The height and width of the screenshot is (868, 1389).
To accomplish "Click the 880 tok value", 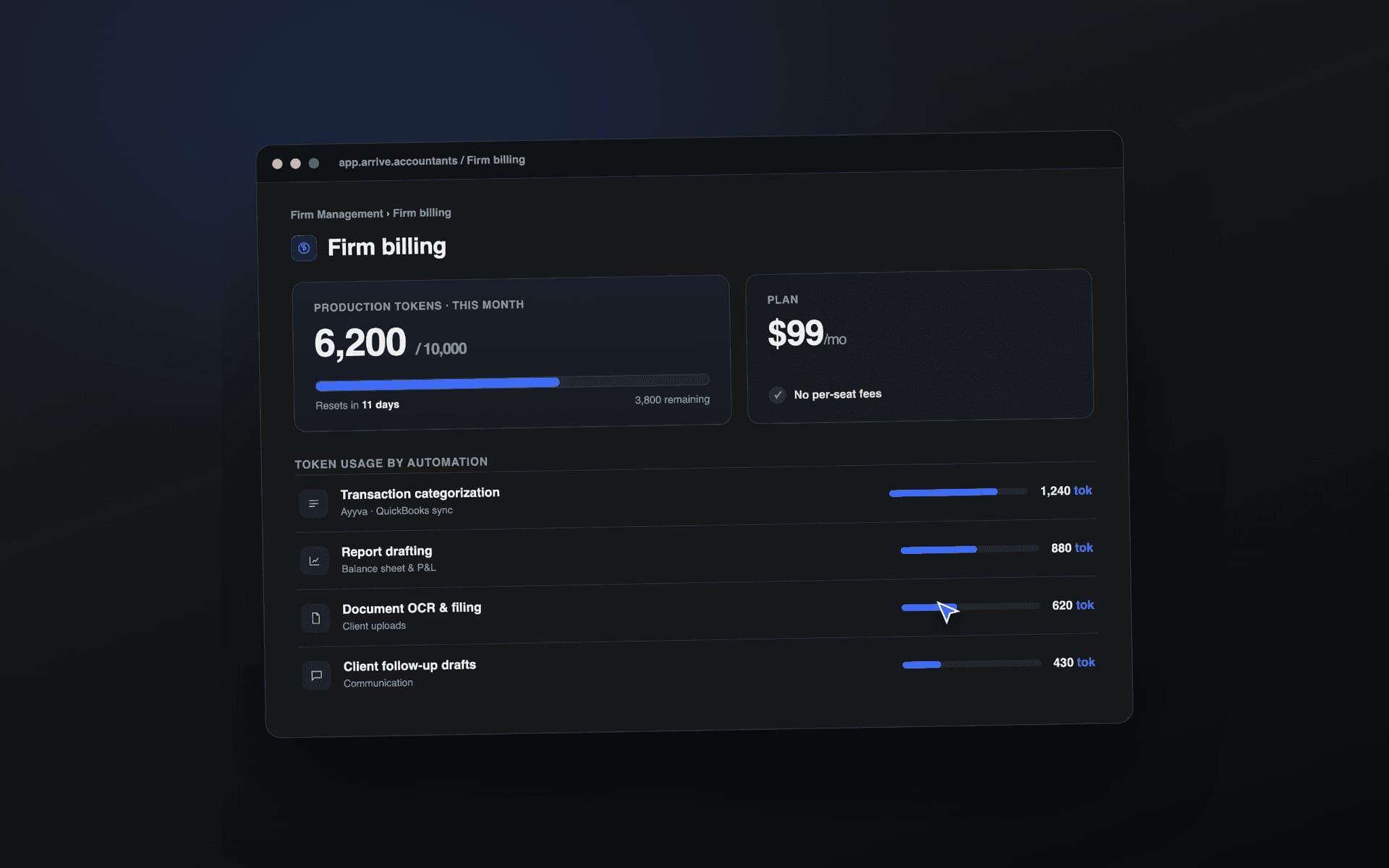I will tap(1072, 548).
